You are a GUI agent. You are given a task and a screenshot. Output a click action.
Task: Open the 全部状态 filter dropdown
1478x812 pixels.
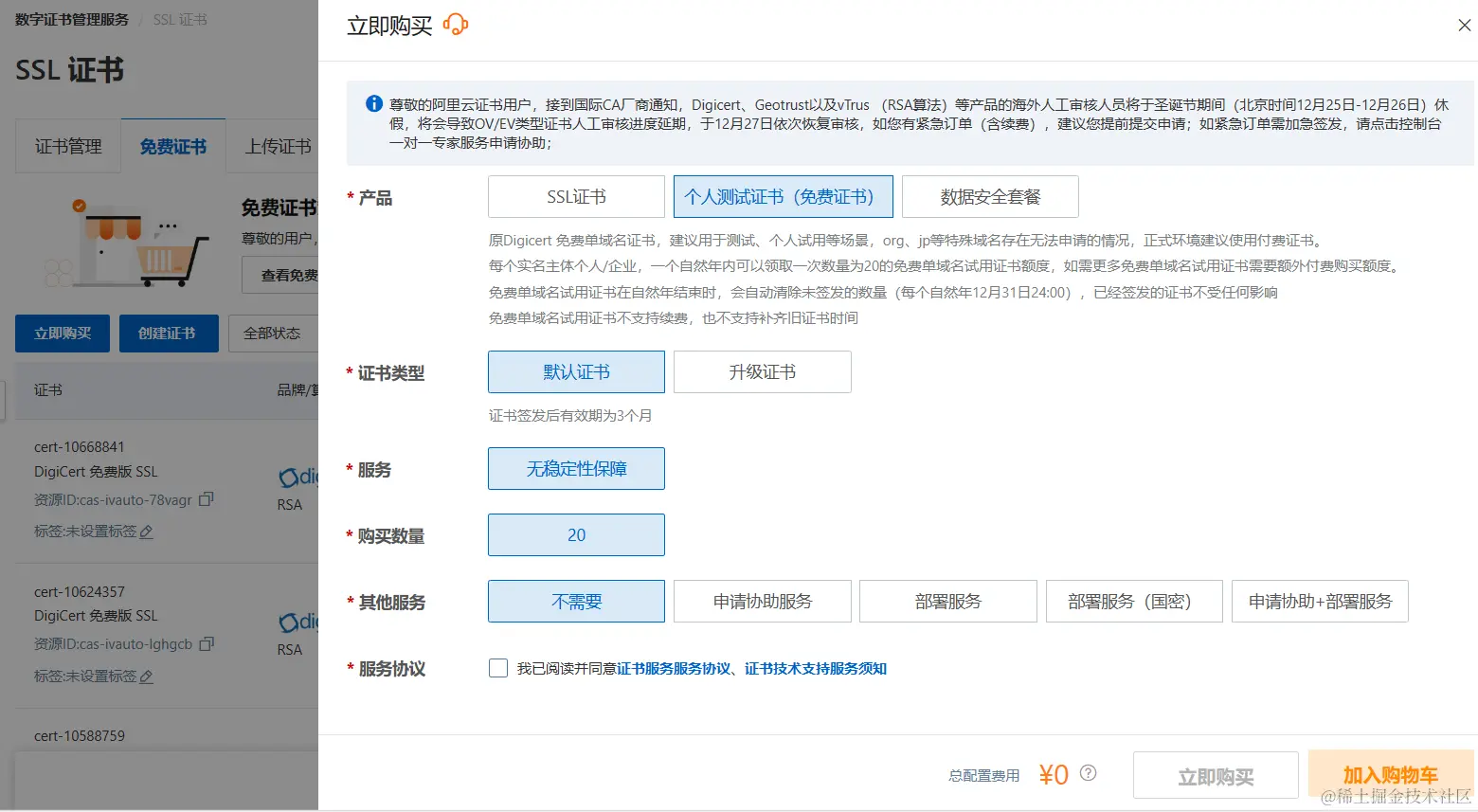coord(273,334)
